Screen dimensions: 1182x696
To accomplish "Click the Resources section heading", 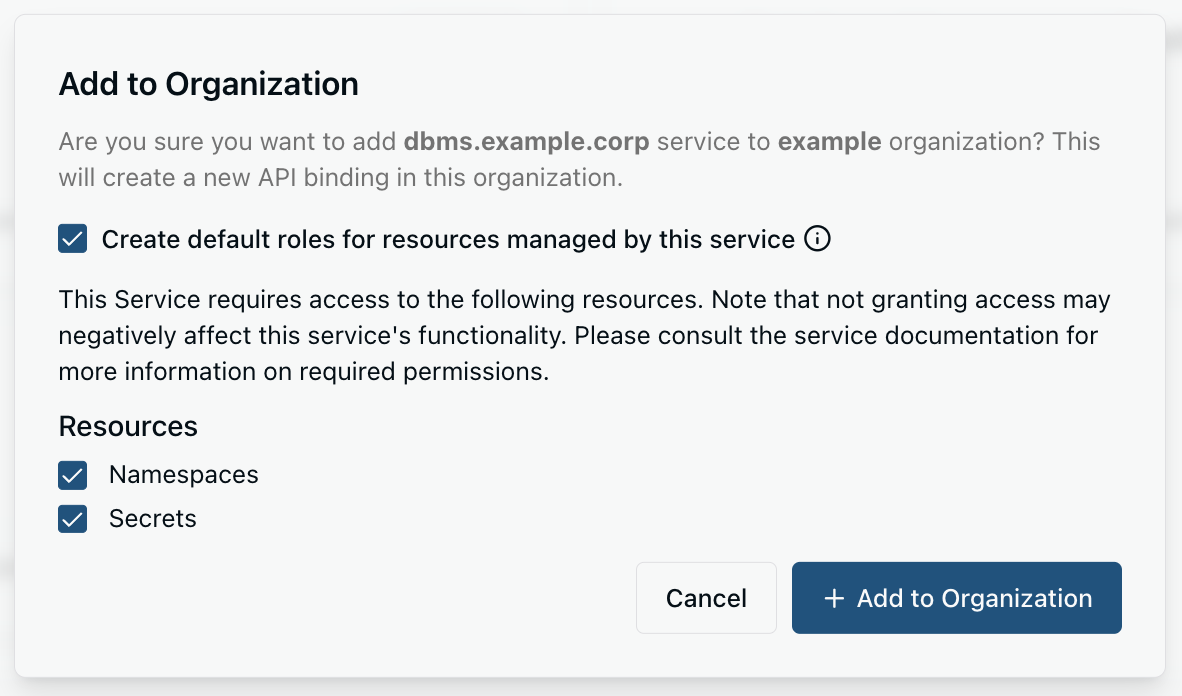I will pyautogui.click(x=128, y=426).
